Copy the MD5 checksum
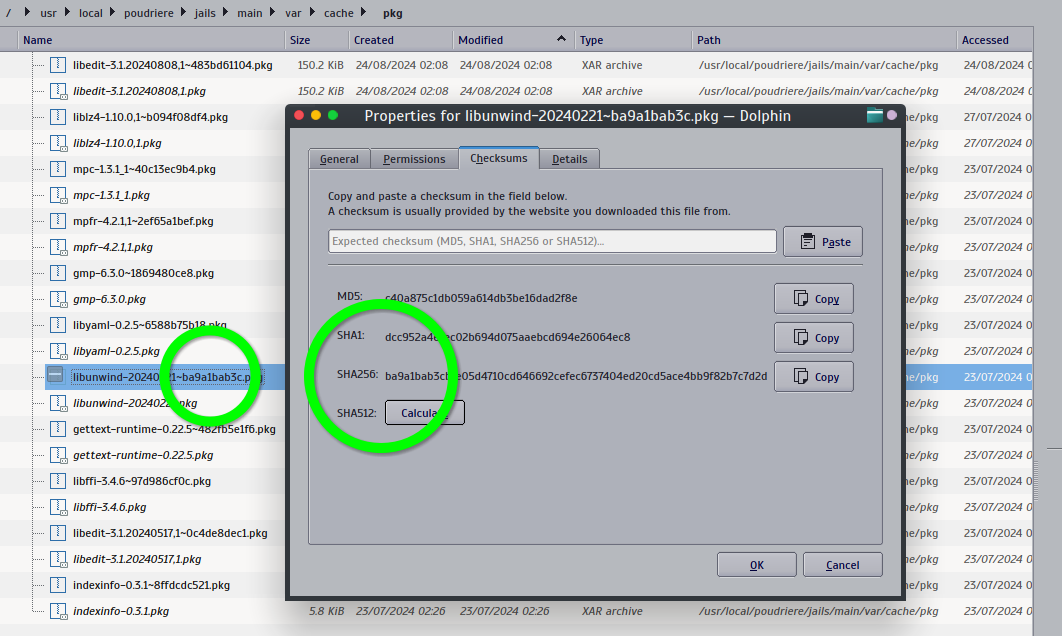 pos(813,299)
